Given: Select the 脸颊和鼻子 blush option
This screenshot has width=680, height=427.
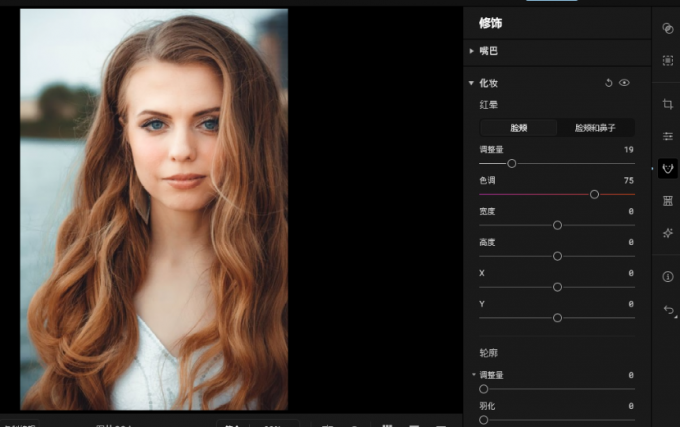Looking at the screenshot, I should pyautogui.click(x=594, y=128).
